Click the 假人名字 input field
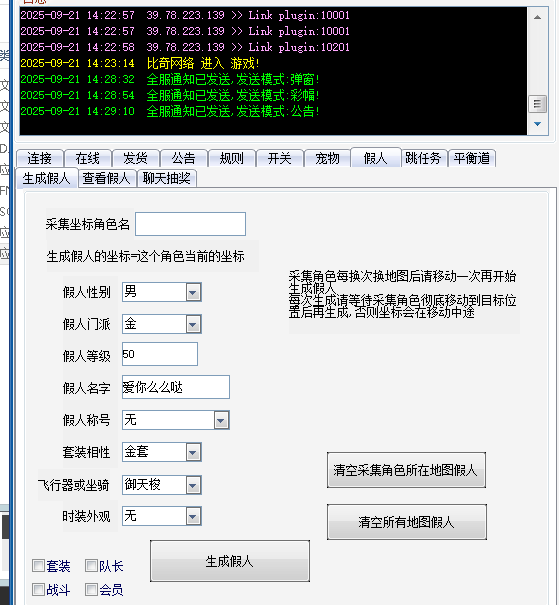This screenshot has width=559, height=605. (176, 387)
